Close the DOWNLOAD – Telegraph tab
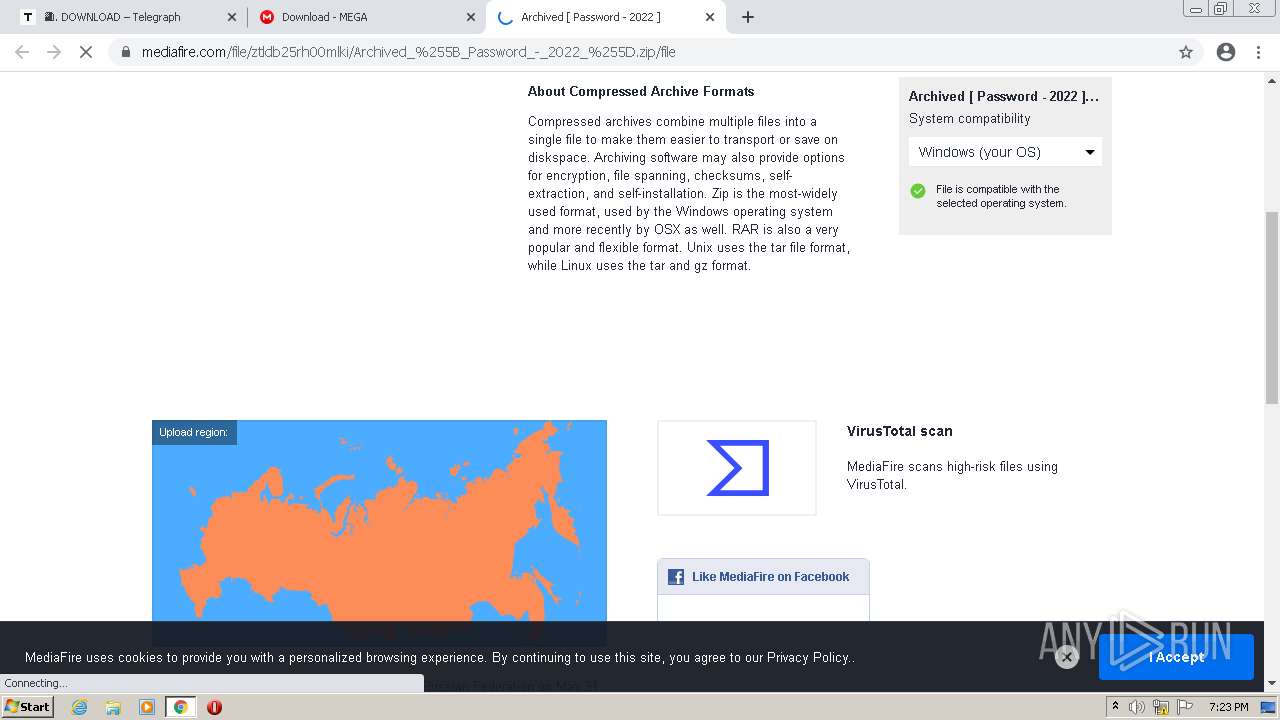The width and height of the screenshot is (1280, 720). (x=232, y=17)
